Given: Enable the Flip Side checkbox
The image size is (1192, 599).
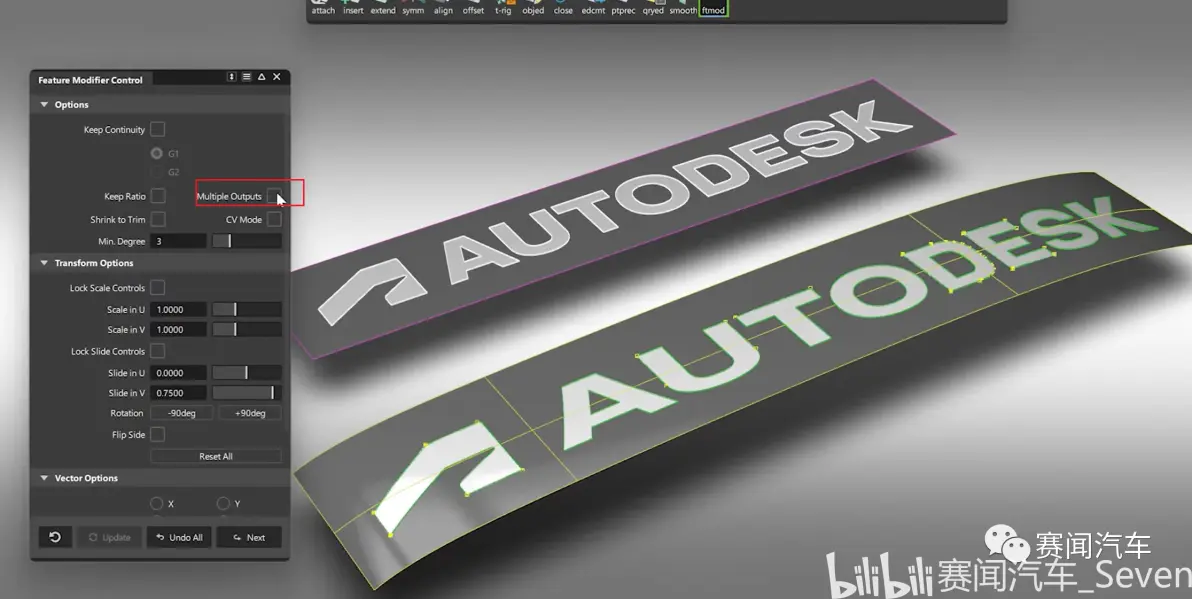Looking at the screenshot, I should [x=157, y=434].
